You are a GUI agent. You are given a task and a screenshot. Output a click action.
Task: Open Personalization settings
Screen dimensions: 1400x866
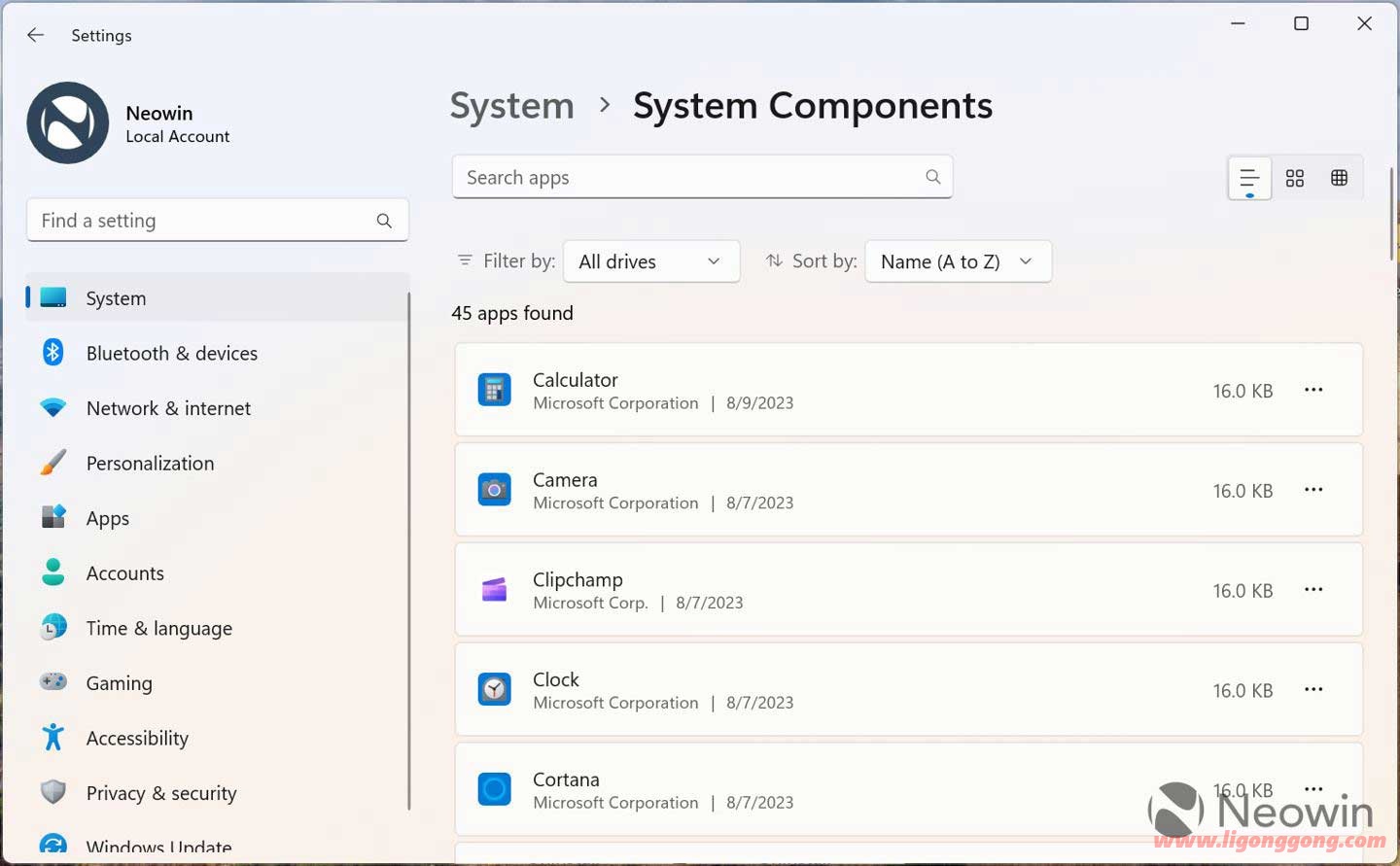(218, 464)
